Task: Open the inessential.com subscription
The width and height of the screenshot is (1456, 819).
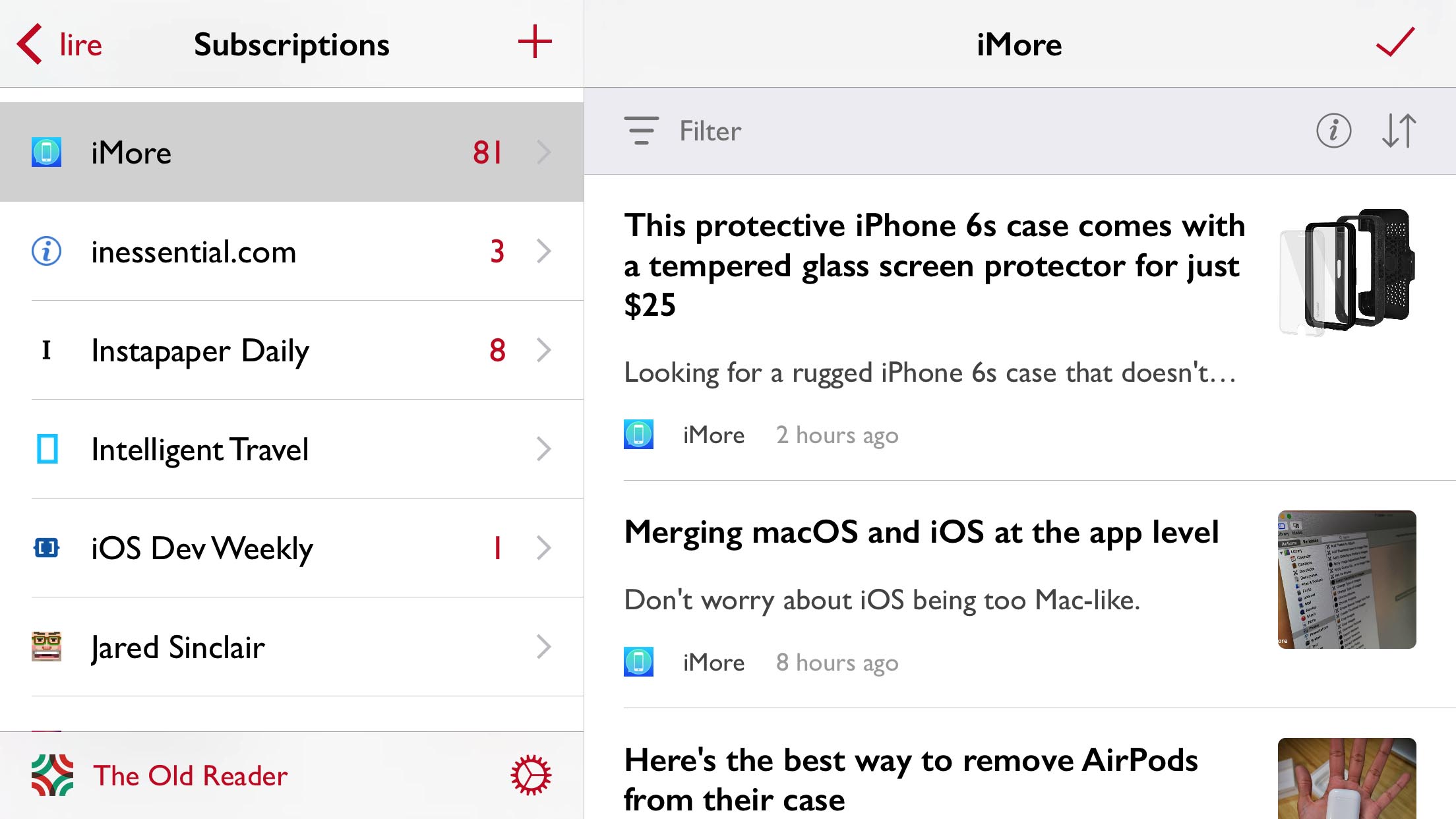Action: click(291, 251)
